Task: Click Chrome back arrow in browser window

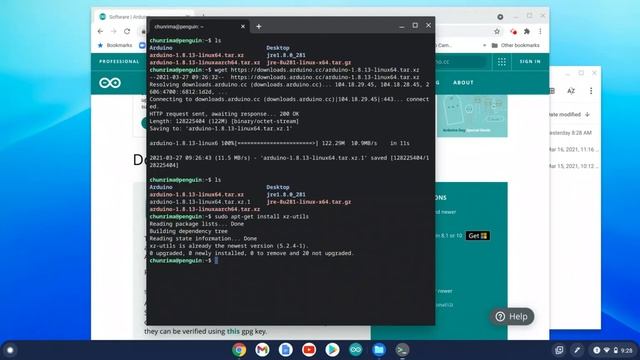Action: [100, 31]
